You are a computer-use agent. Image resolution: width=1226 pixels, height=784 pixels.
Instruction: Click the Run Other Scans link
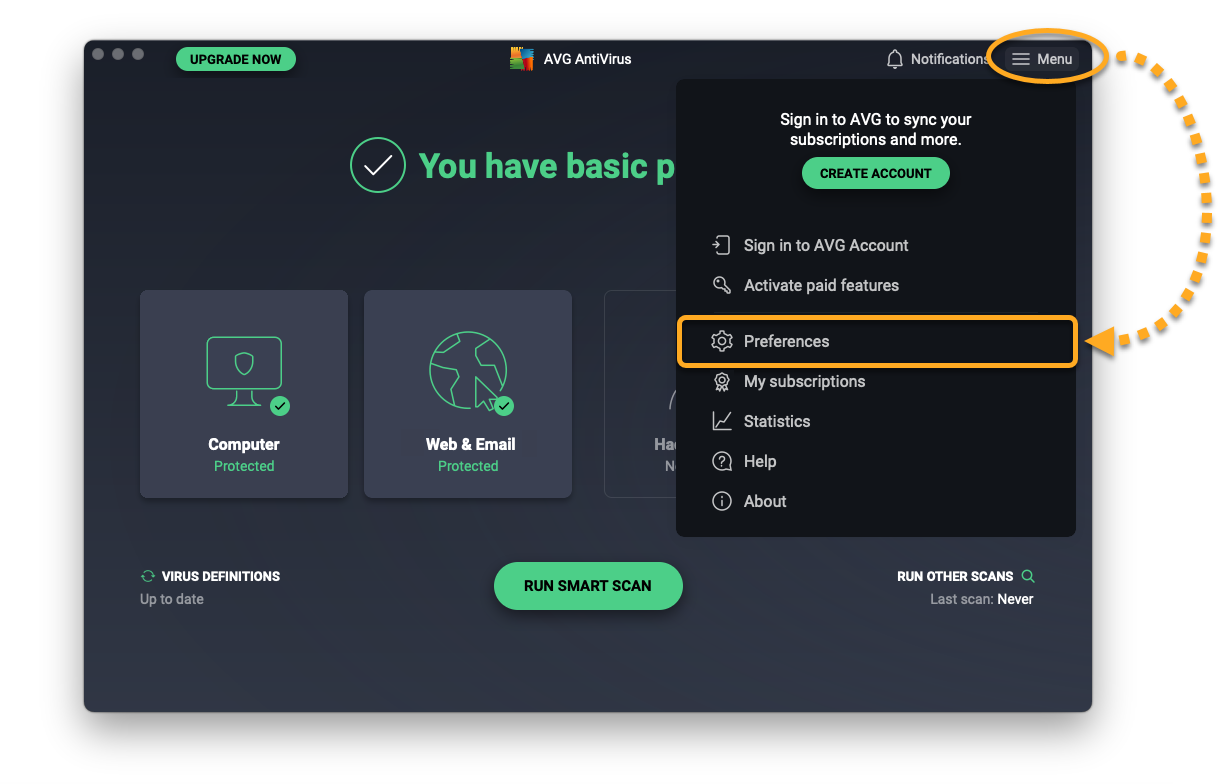click(x=955, y=576)
